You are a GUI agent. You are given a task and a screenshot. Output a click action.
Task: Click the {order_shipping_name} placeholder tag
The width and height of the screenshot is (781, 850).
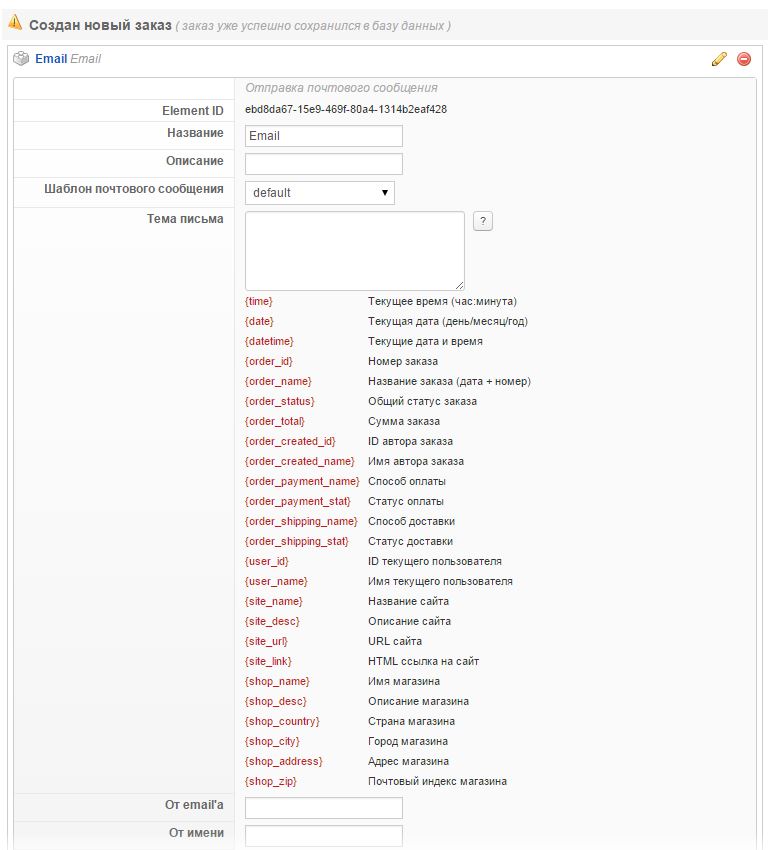pos(301,522)
